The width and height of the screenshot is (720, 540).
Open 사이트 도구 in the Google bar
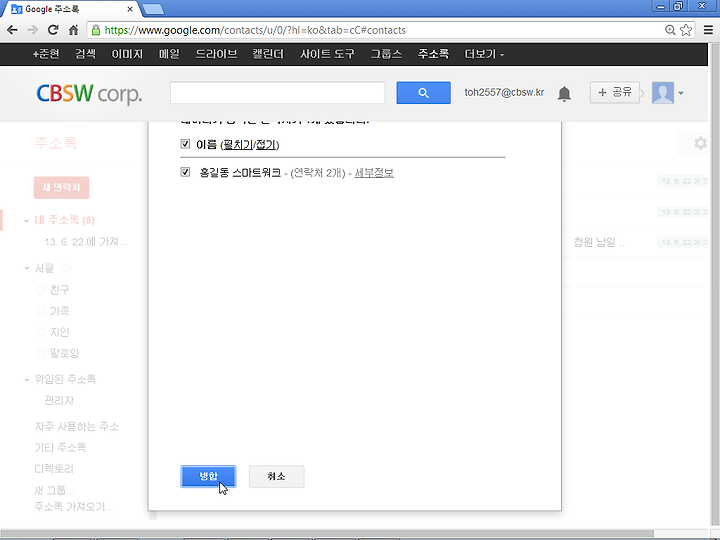(327, 54)
